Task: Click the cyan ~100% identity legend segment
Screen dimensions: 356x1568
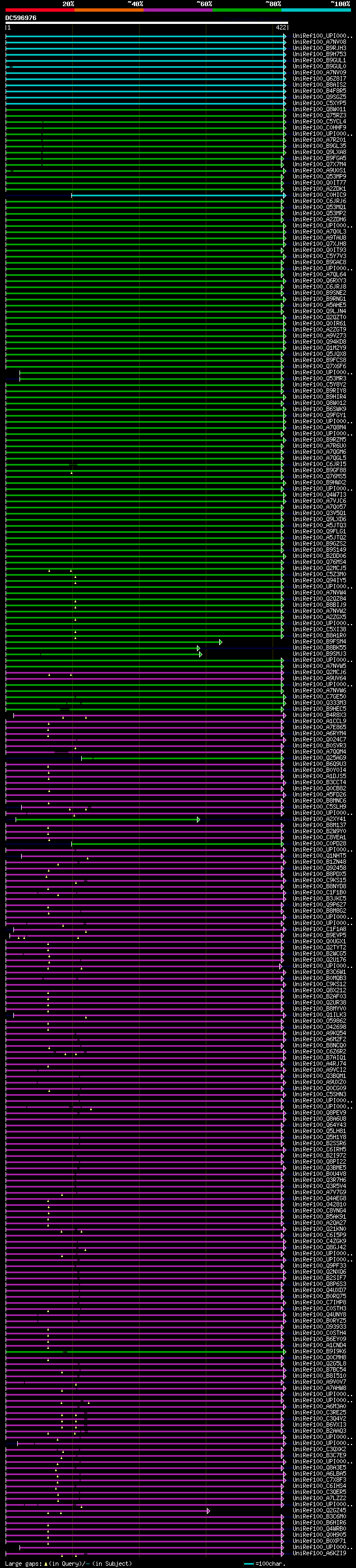Action: click(316, 11)
